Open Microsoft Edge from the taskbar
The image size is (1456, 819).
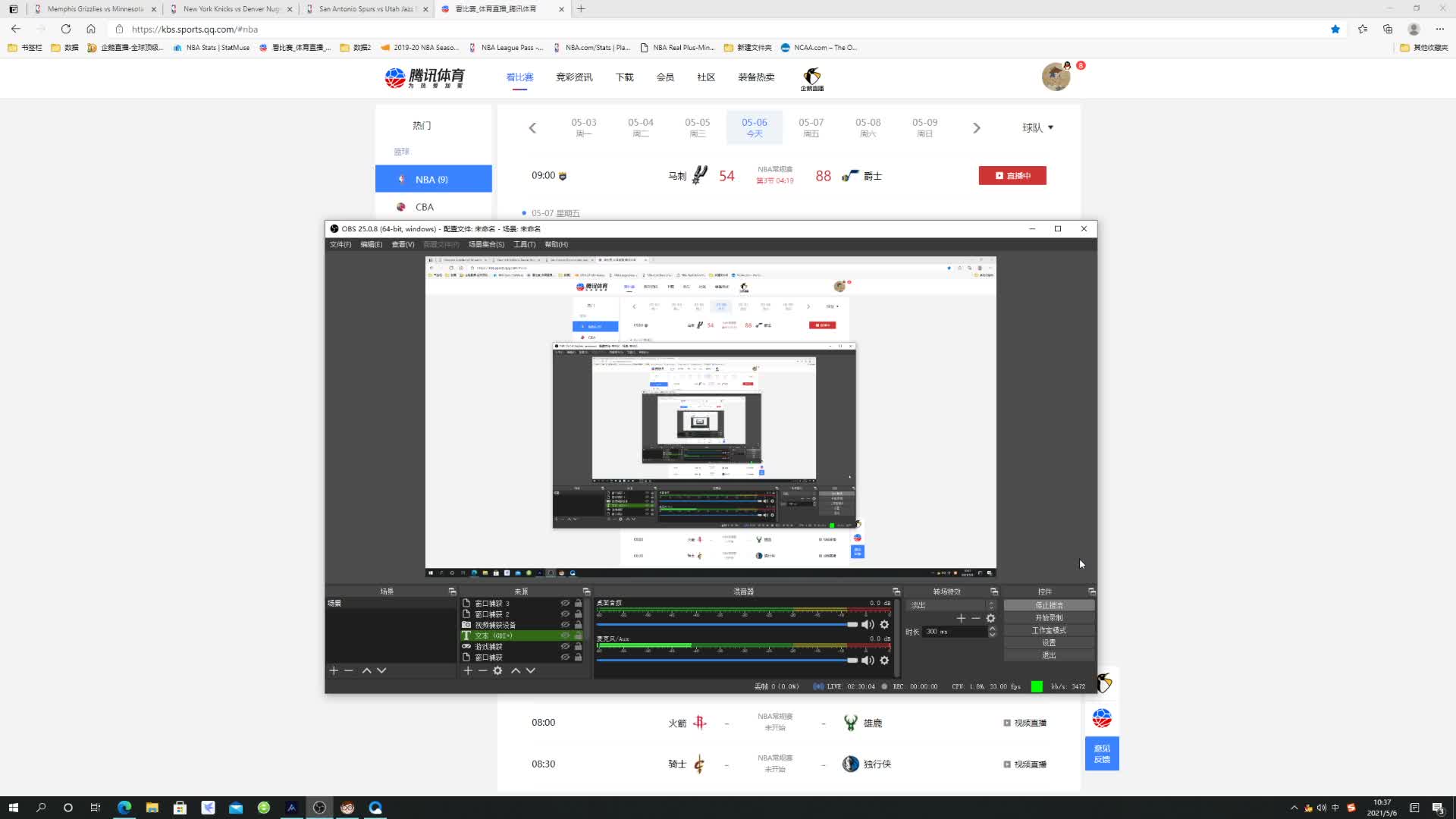tap(124, 808)
